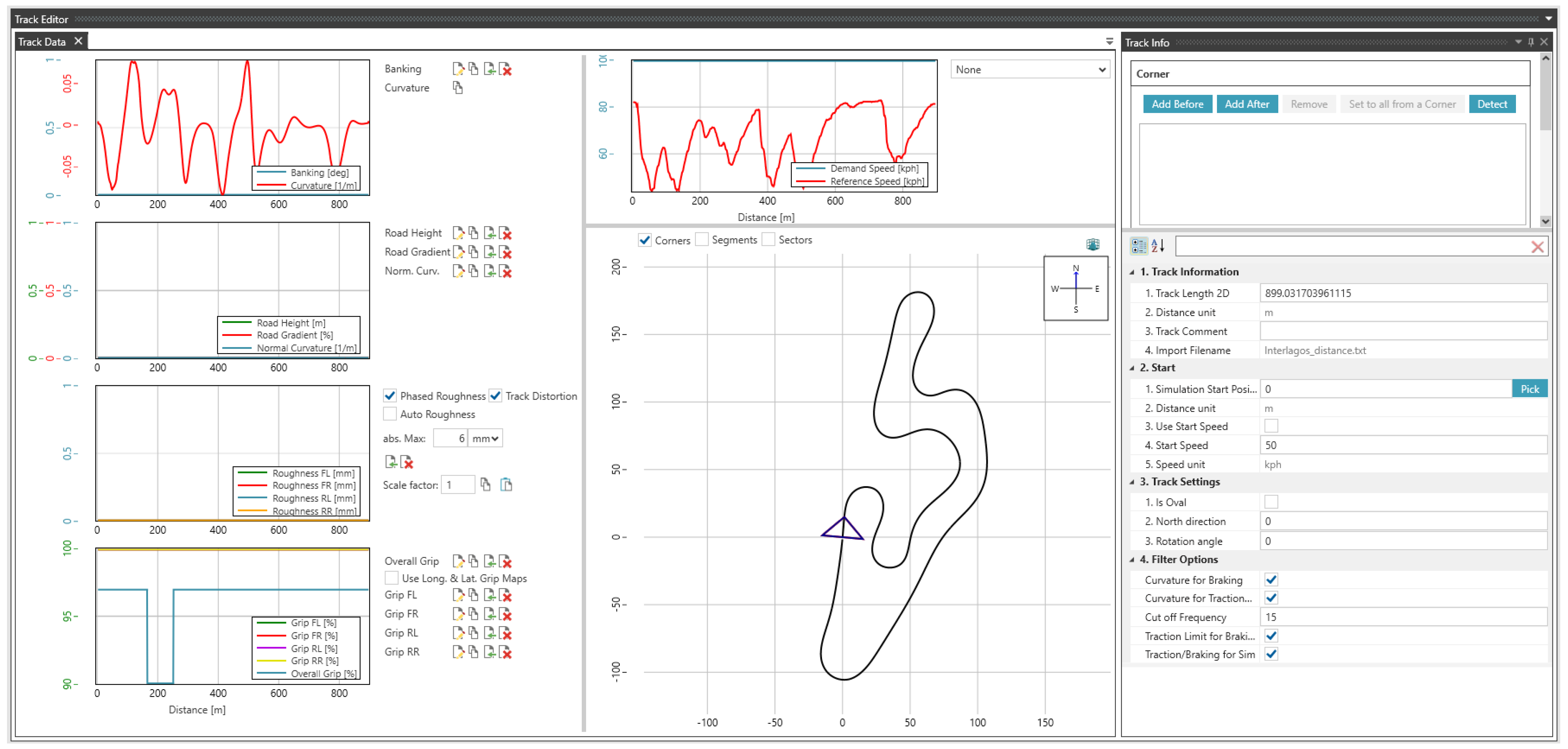Sort properties alphabetically with A-Z icon
The width and height of the screenshot is (1568, 749).
tap(1158, 246)
